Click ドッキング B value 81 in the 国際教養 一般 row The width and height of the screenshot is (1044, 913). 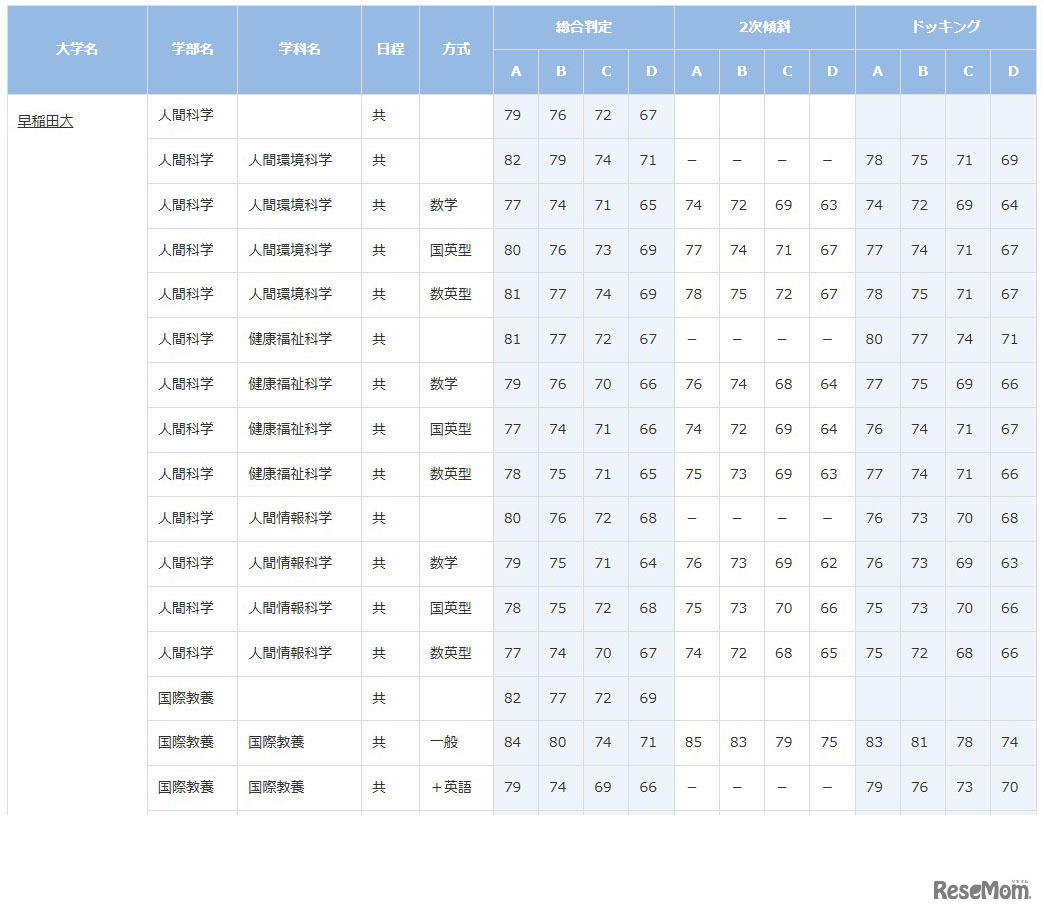pyautogui.click(x=919, y=742)
